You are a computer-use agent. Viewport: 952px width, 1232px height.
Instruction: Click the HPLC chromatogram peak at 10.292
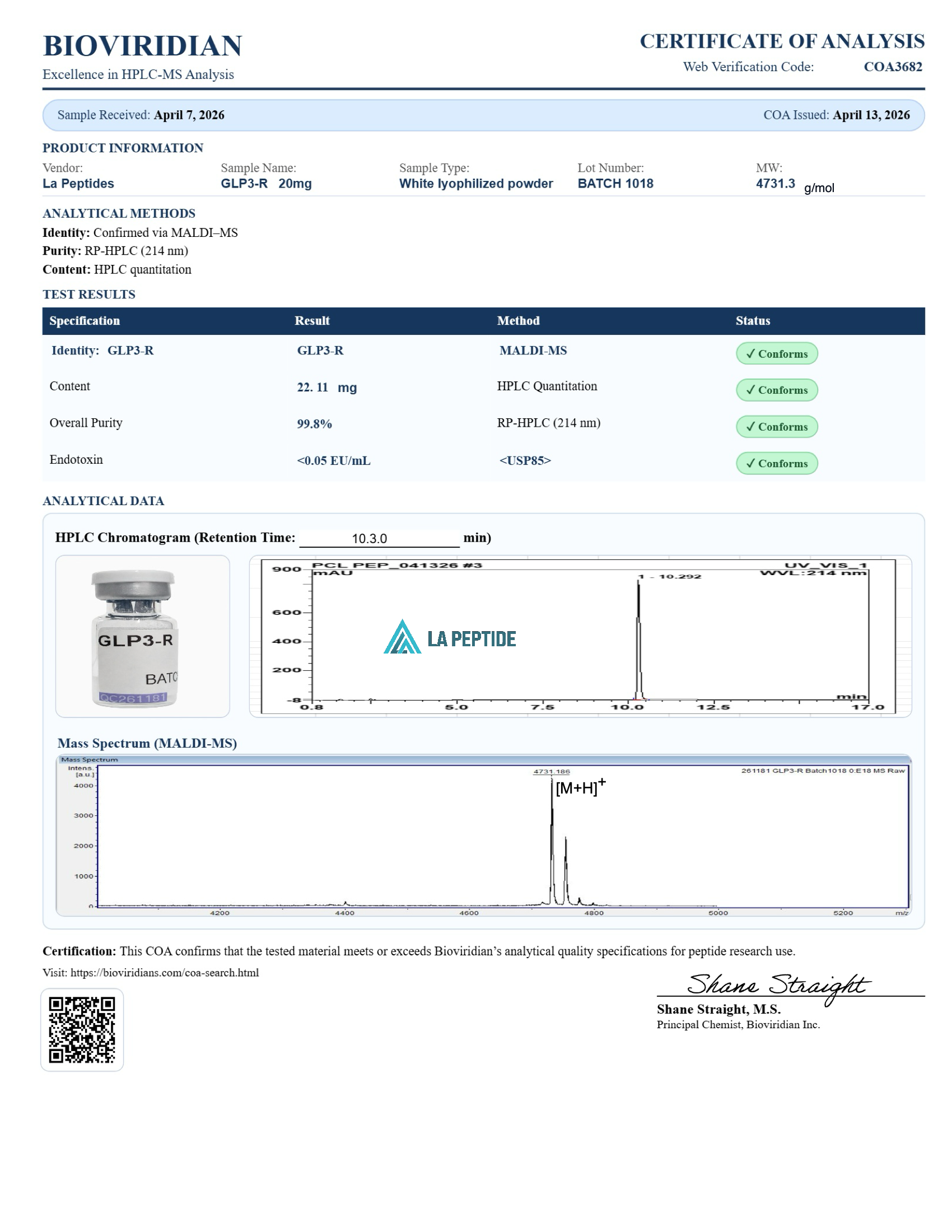[638, 637]
